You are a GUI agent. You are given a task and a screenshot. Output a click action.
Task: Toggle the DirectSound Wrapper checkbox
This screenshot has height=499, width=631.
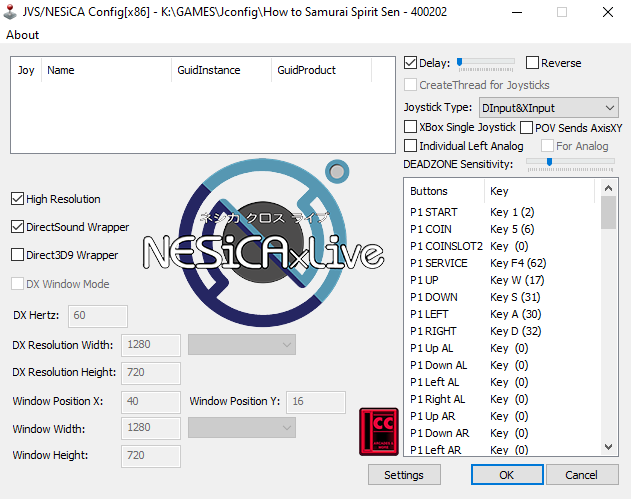[18, 227]
